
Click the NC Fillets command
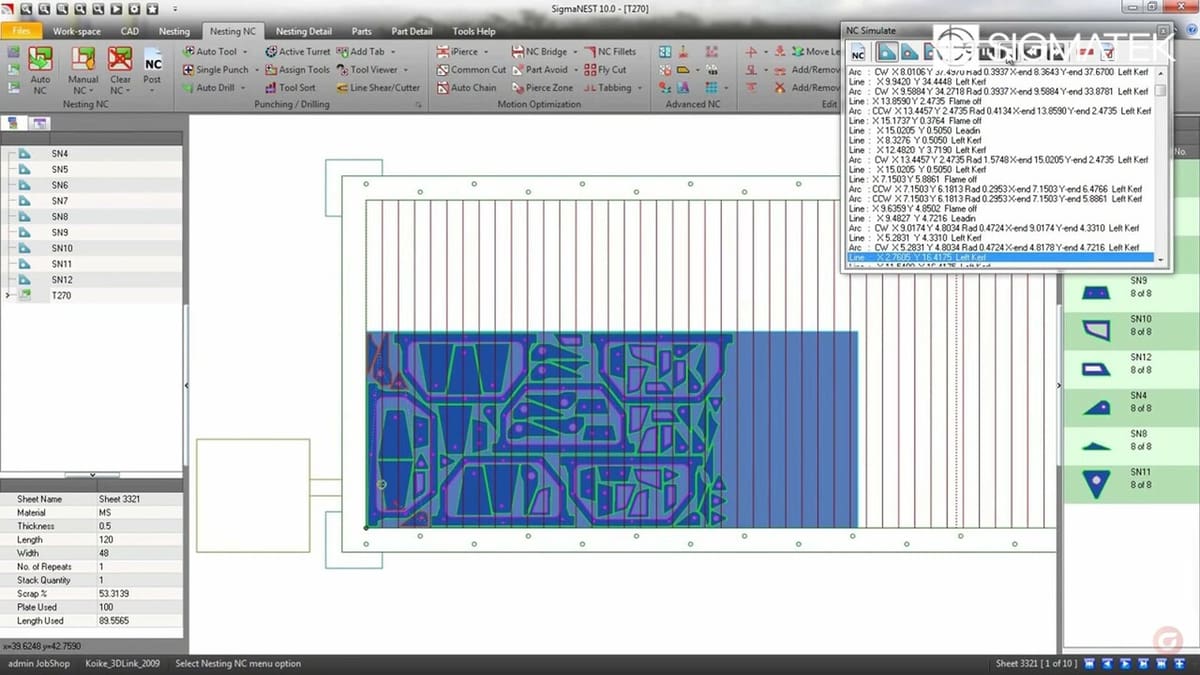(x=610, y=52)
